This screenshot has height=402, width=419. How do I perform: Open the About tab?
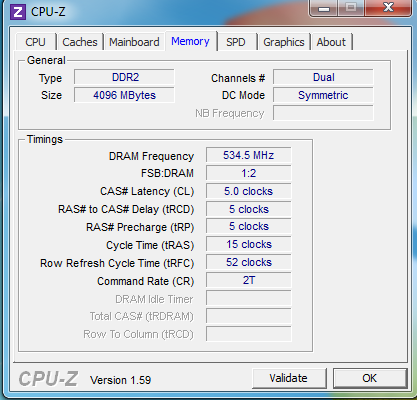pyautogui.click(x=331, y=42)
